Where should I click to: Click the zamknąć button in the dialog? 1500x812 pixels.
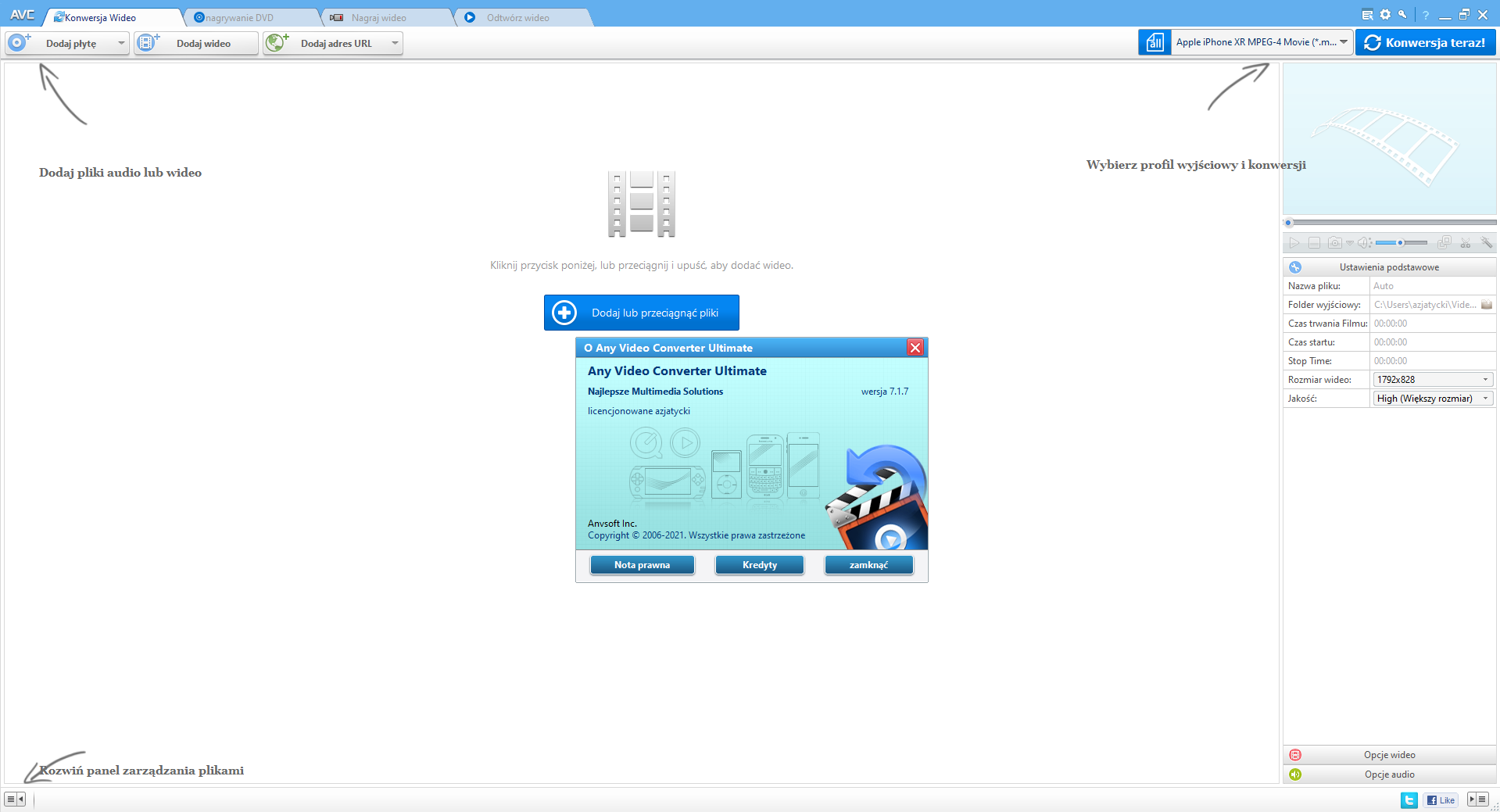868,565
